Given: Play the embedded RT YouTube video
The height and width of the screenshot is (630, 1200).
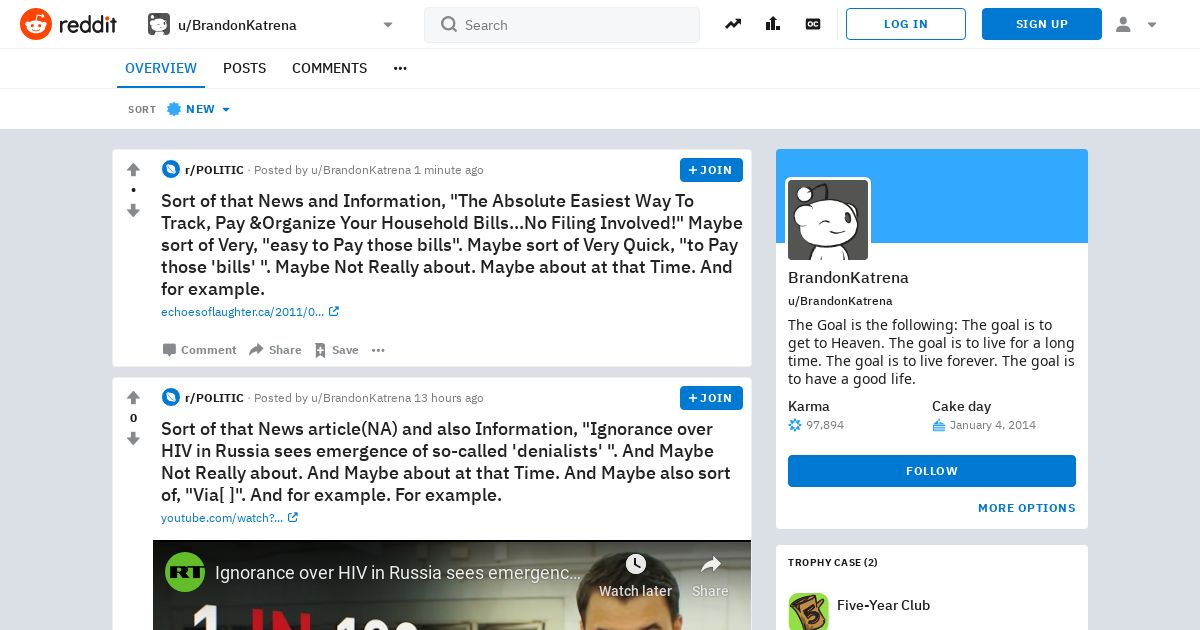Looking at the screenshot, I should click(452, 586).
